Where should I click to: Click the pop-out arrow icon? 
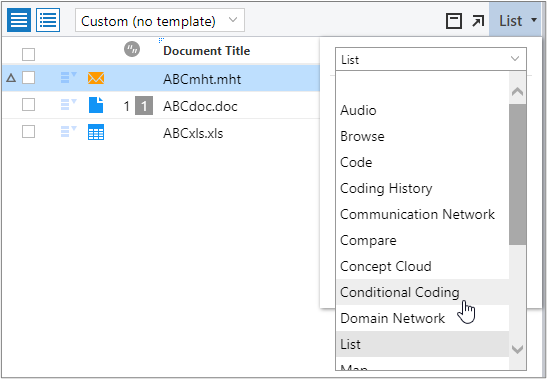point(478,21)
